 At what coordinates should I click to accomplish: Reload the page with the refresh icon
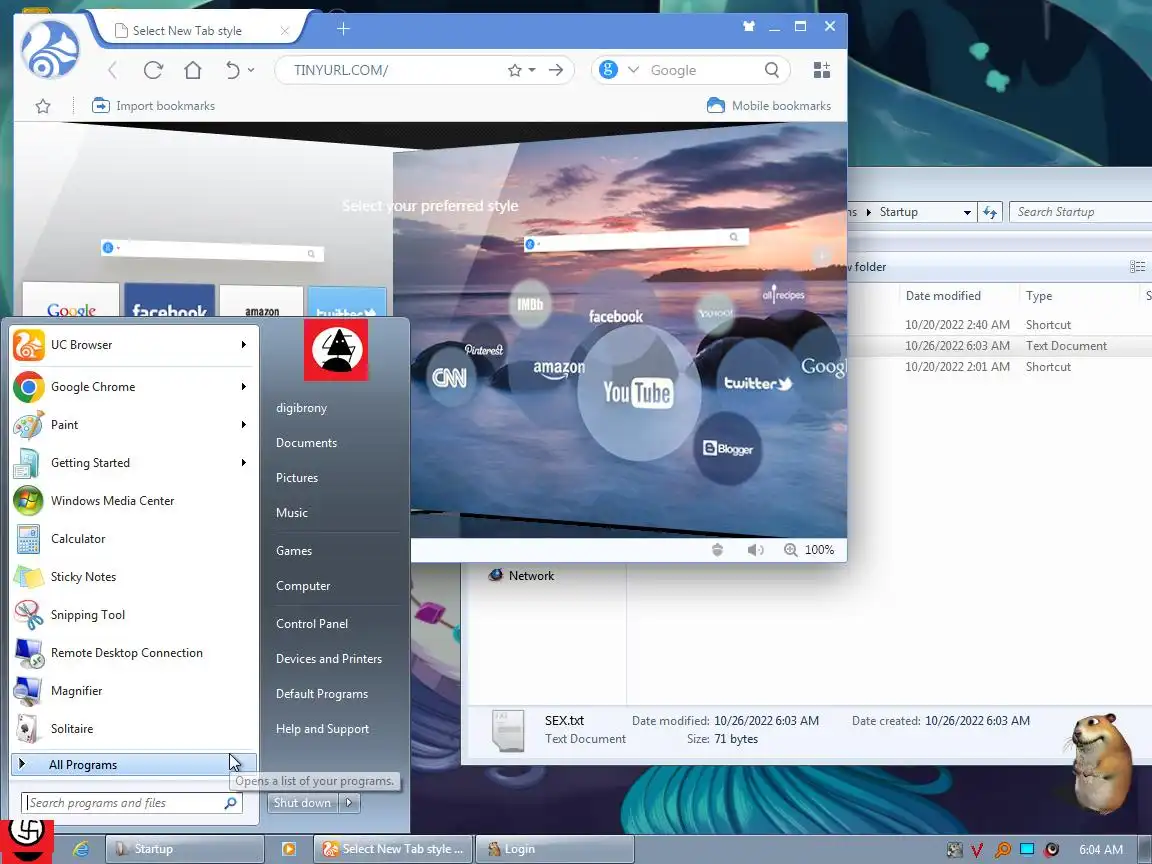click(x=153, y=70)
